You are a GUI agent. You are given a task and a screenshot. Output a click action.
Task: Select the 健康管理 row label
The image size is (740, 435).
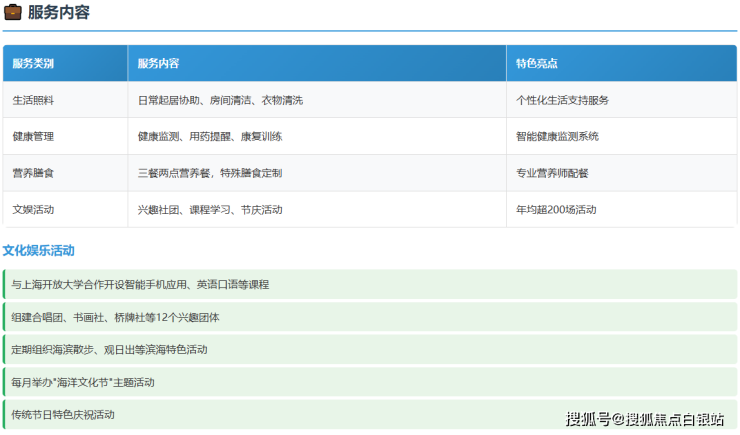click(x=33, y=136)
